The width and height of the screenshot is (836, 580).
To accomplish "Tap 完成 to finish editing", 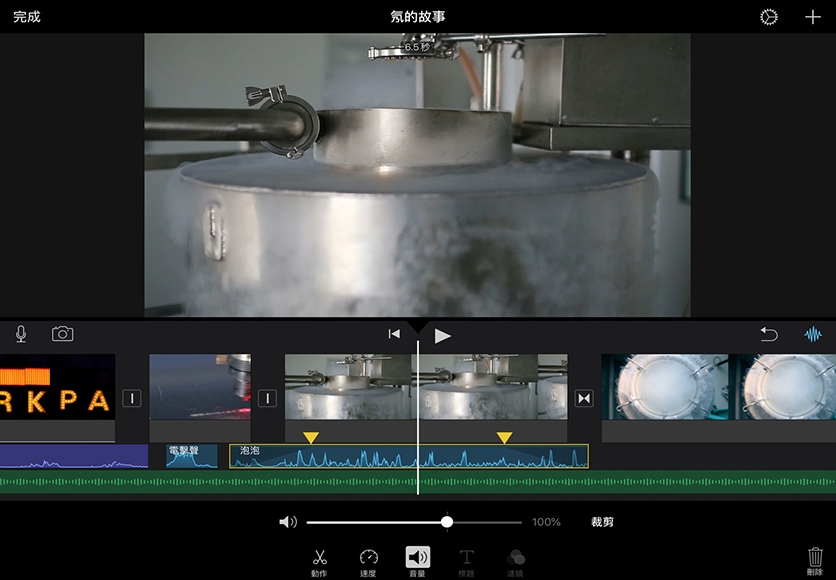I will (x=27, y=17).
